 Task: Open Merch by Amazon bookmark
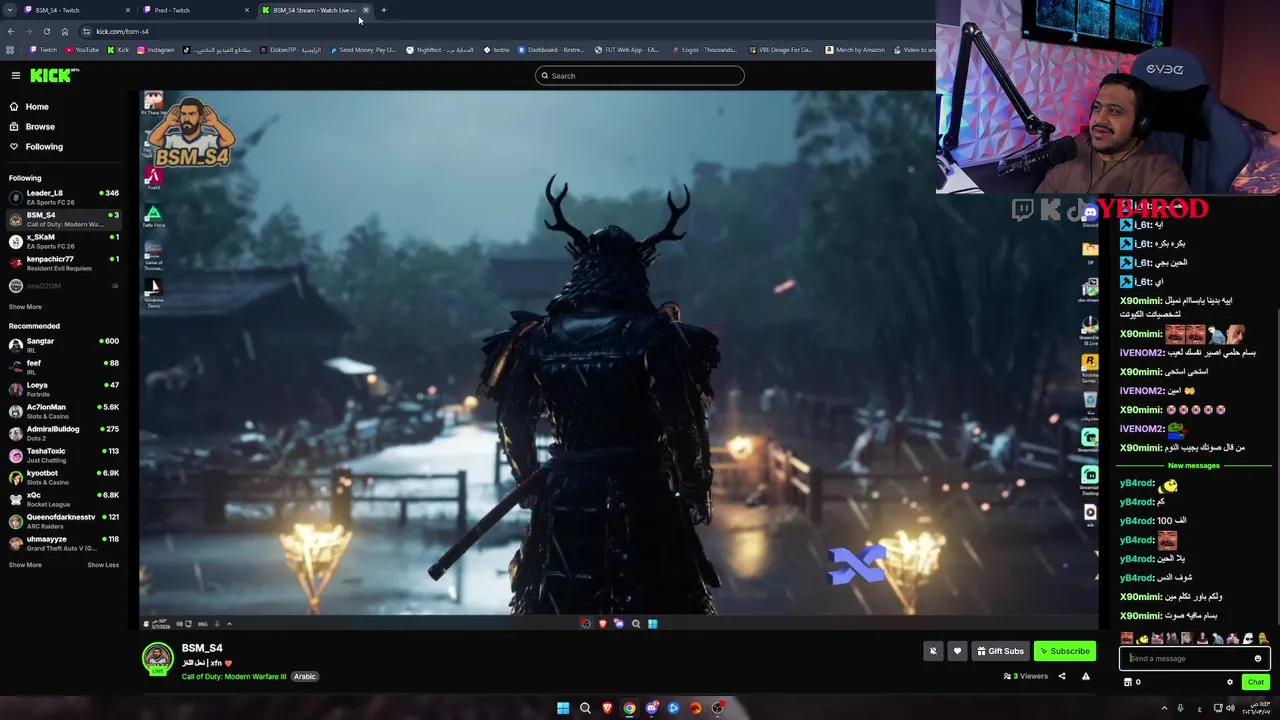pyautogui.click(x=856, y=50)
